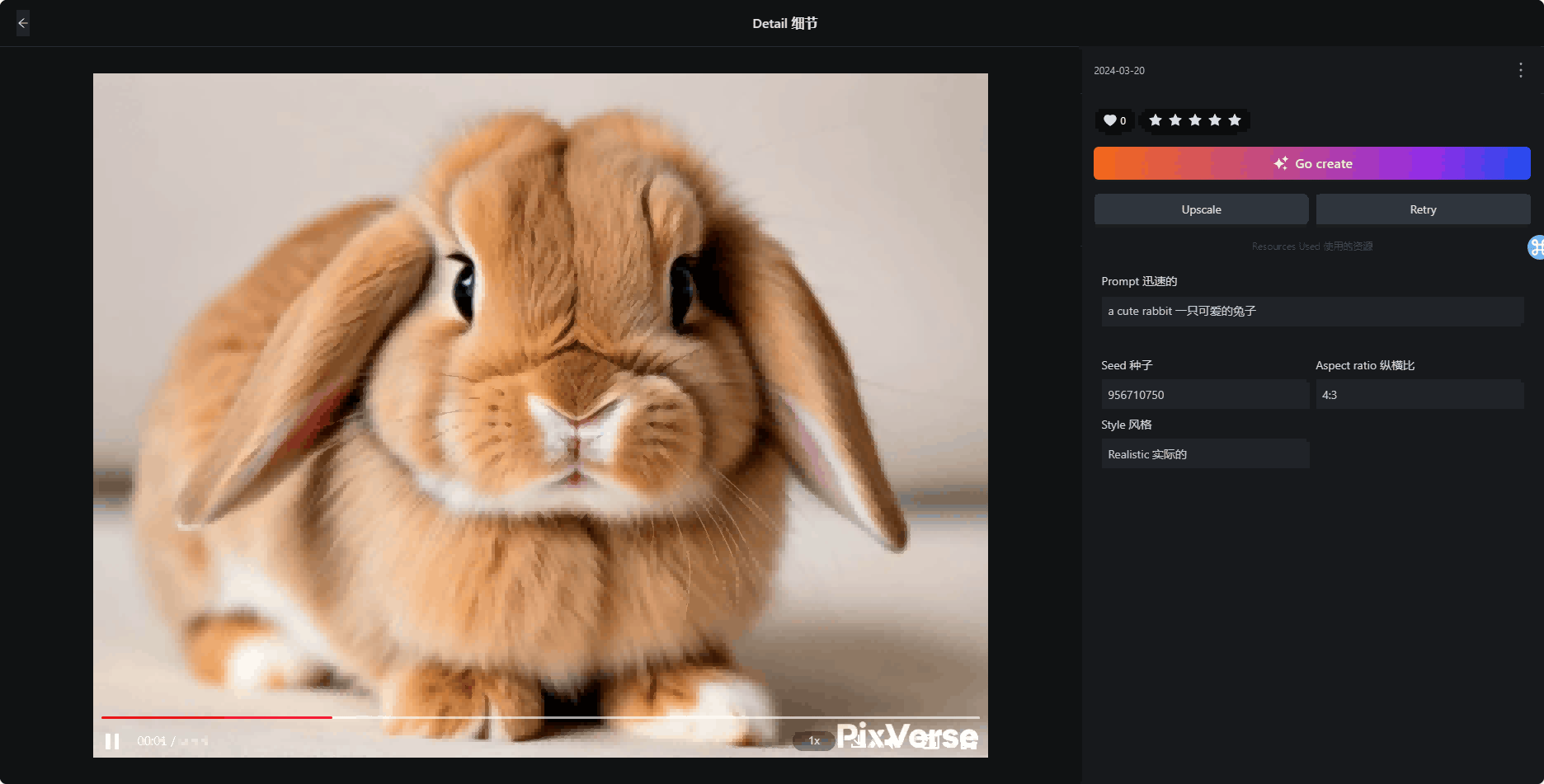The width and height of the screenshot is (1544, 784).
Task: Pause the video with the pause icon
Action: pos(112,740)
